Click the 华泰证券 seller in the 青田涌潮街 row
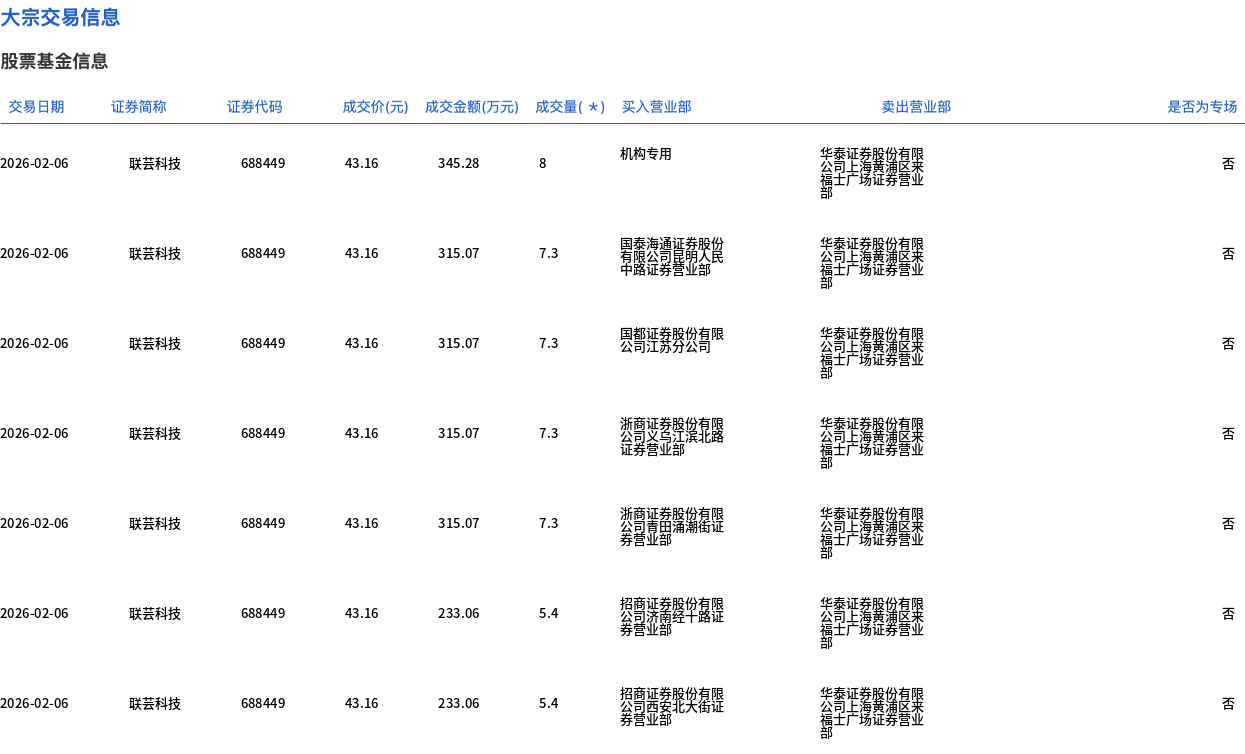 click(x=872, y=533)
